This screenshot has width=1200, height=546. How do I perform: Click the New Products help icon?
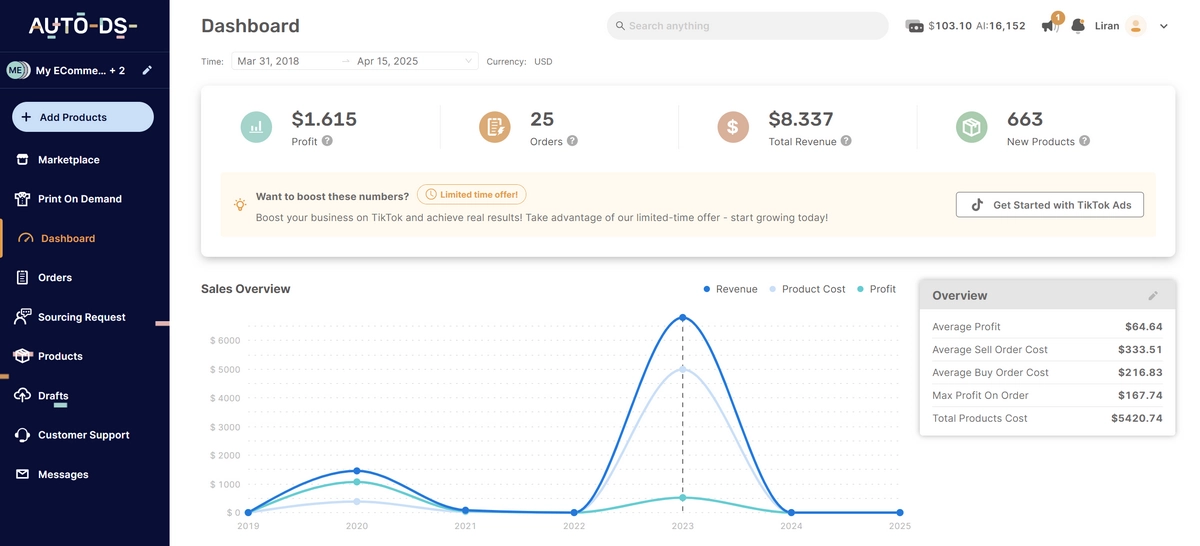tap(1084, 141)
